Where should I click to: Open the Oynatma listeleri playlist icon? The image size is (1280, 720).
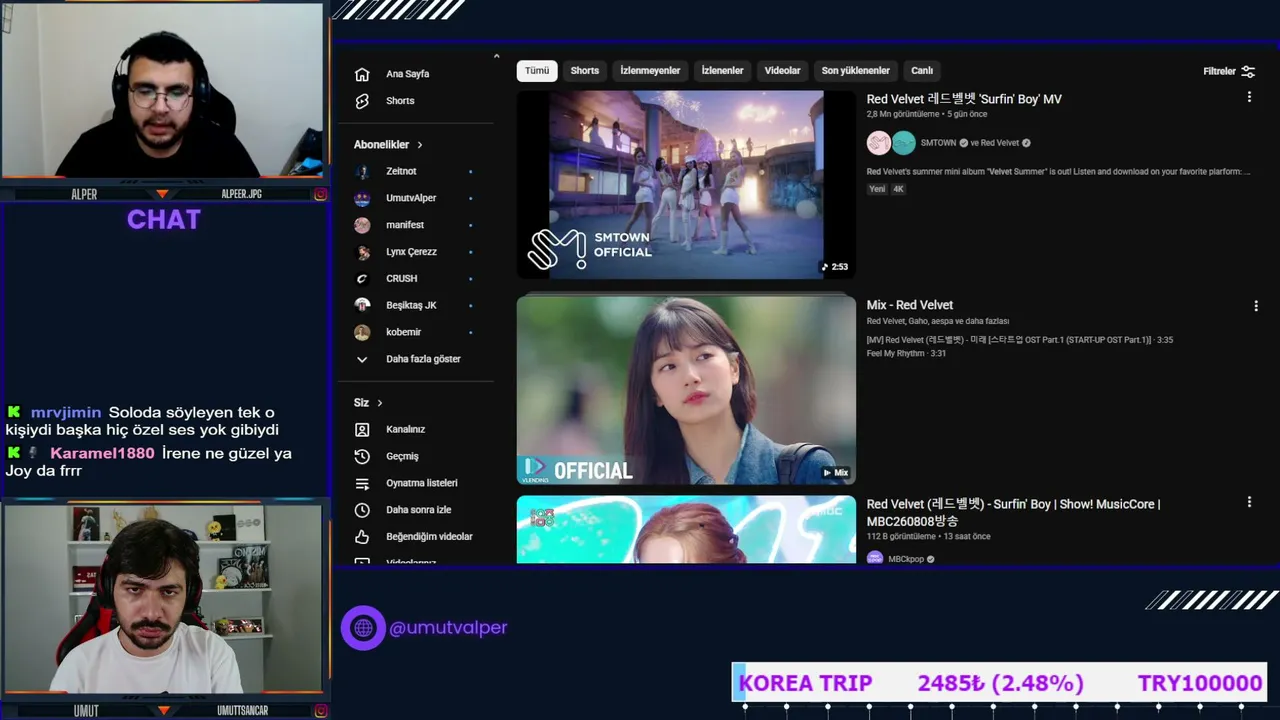(x=362, y=483)
